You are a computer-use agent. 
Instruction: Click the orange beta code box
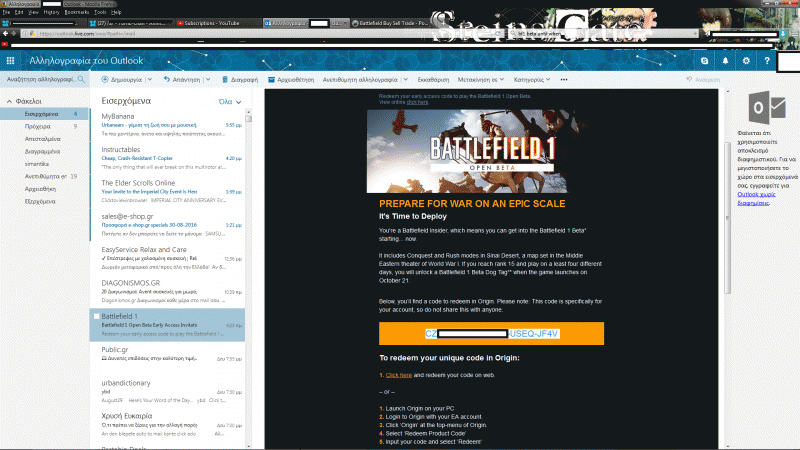491,334
